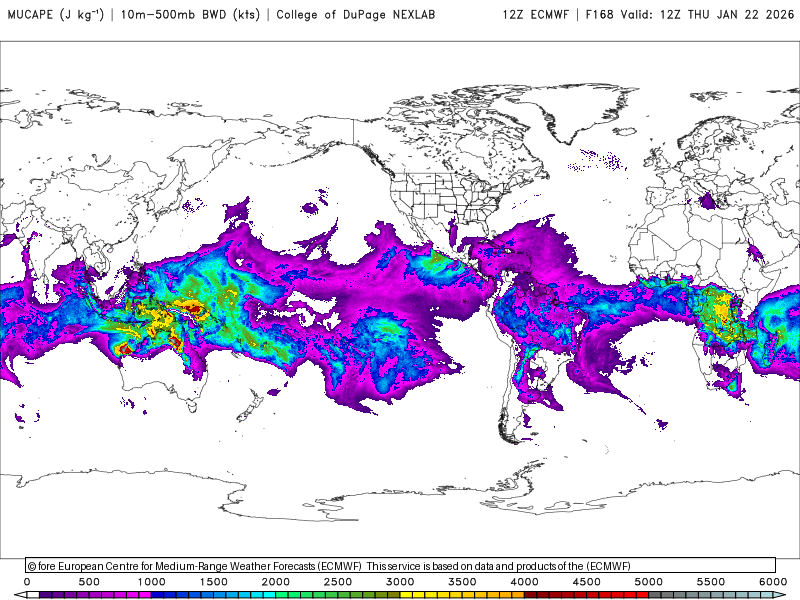Click the first dark gray swatch at 5000
The height and width of the screenshot is (600, 800).
656,595
